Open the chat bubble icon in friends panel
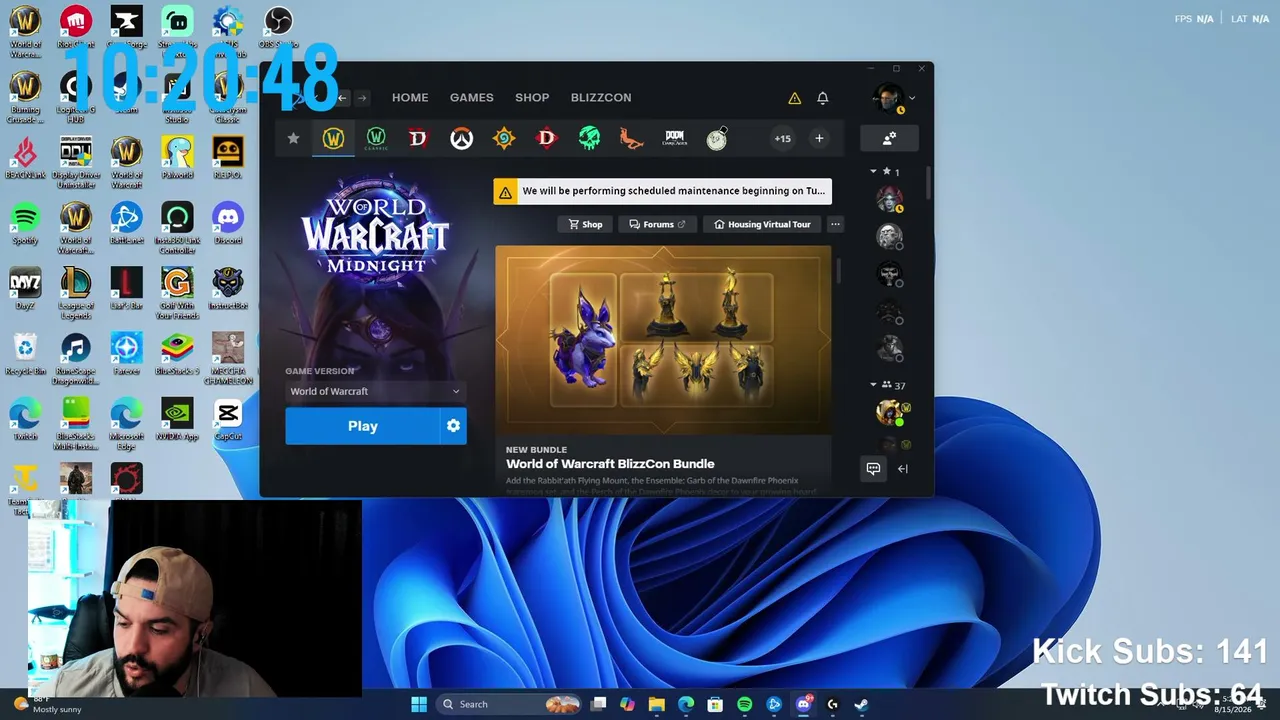The image size is (1280, 720). click(873, 469)
